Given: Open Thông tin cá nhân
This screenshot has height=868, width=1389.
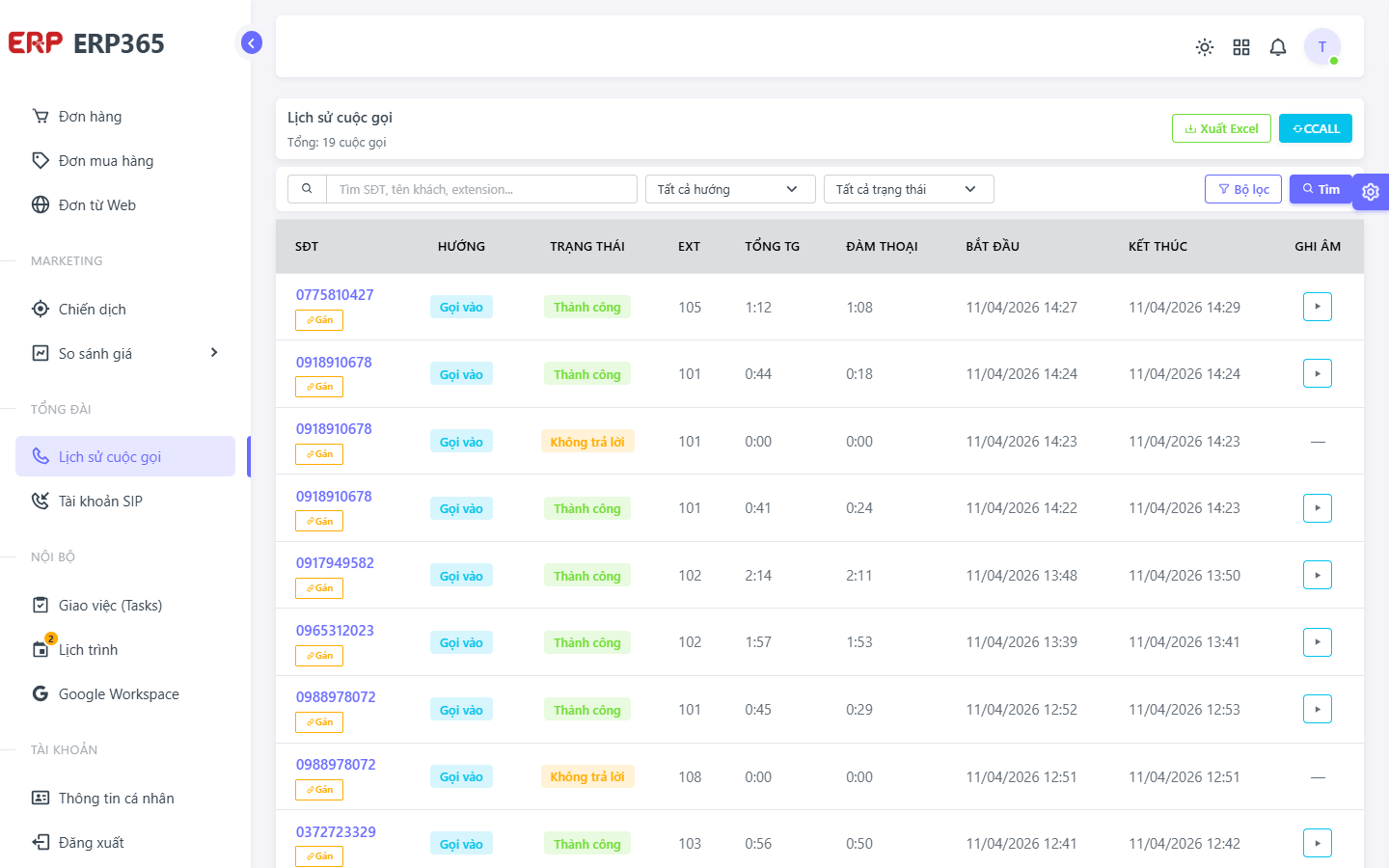Looking at the screenshot, I should pyautogui.click(x=125, y=799).
